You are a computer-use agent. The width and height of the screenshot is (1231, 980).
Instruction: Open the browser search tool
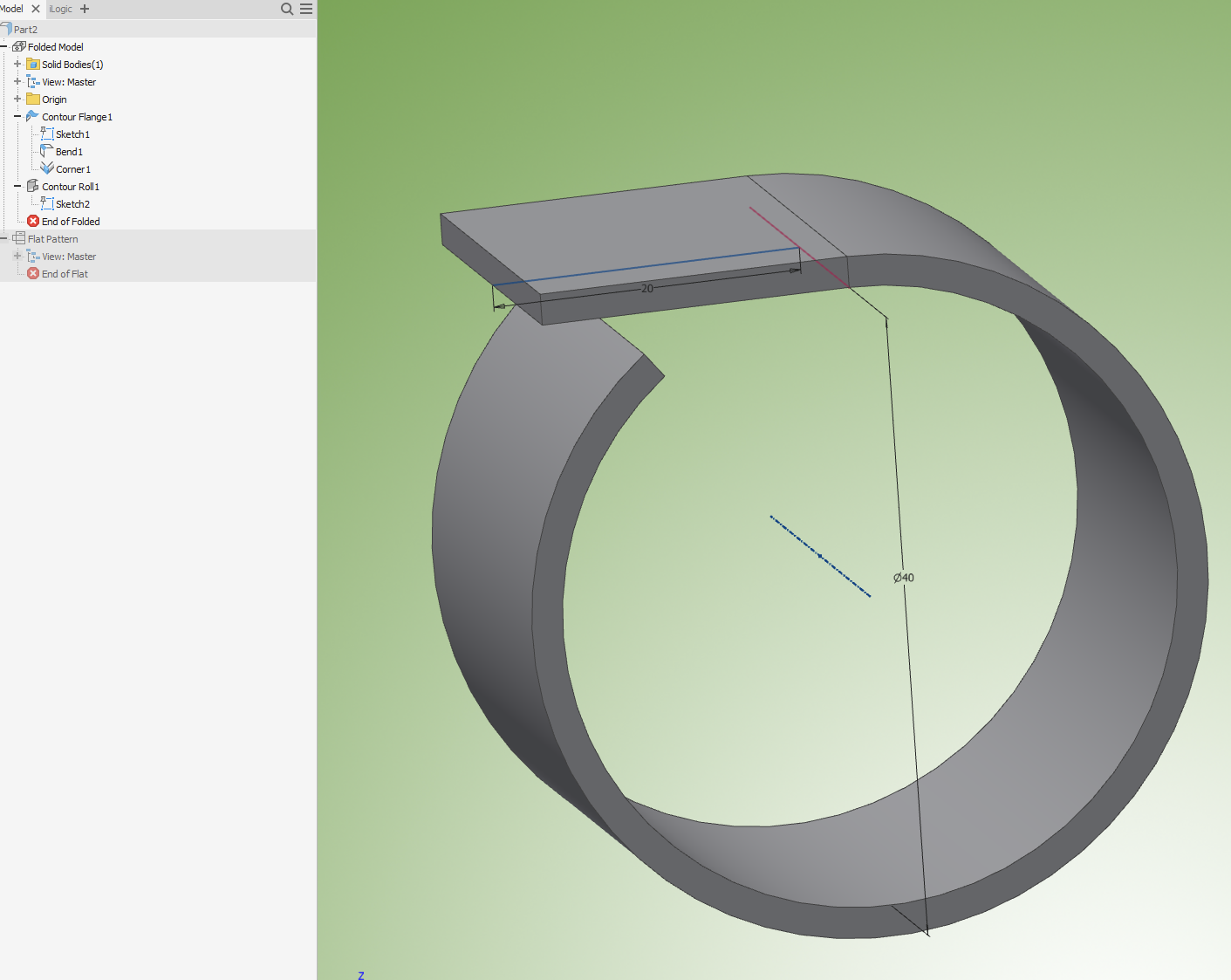286,9
